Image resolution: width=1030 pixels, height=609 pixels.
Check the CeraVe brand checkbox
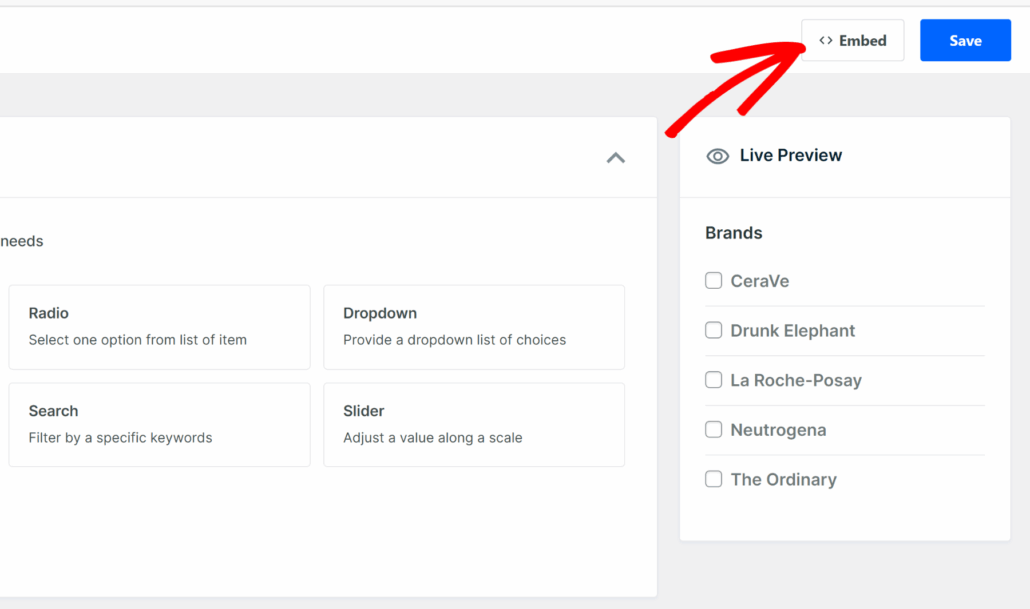pyautogui.click(x=713, y=281)
